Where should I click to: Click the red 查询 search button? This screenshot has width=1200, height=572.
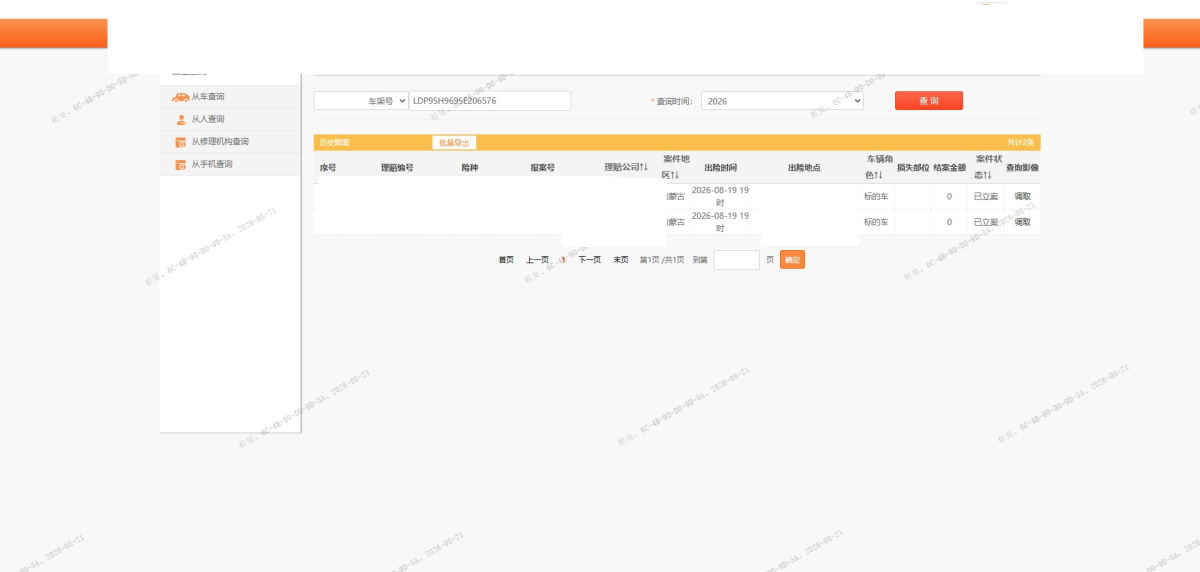tap(929, 101)
